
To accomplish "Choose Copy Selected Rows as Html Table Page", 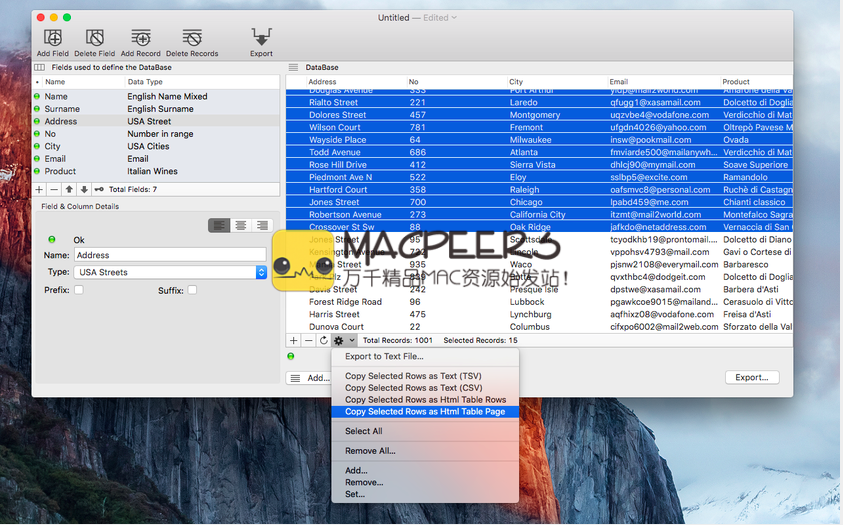I will click(x=425, y=411).
